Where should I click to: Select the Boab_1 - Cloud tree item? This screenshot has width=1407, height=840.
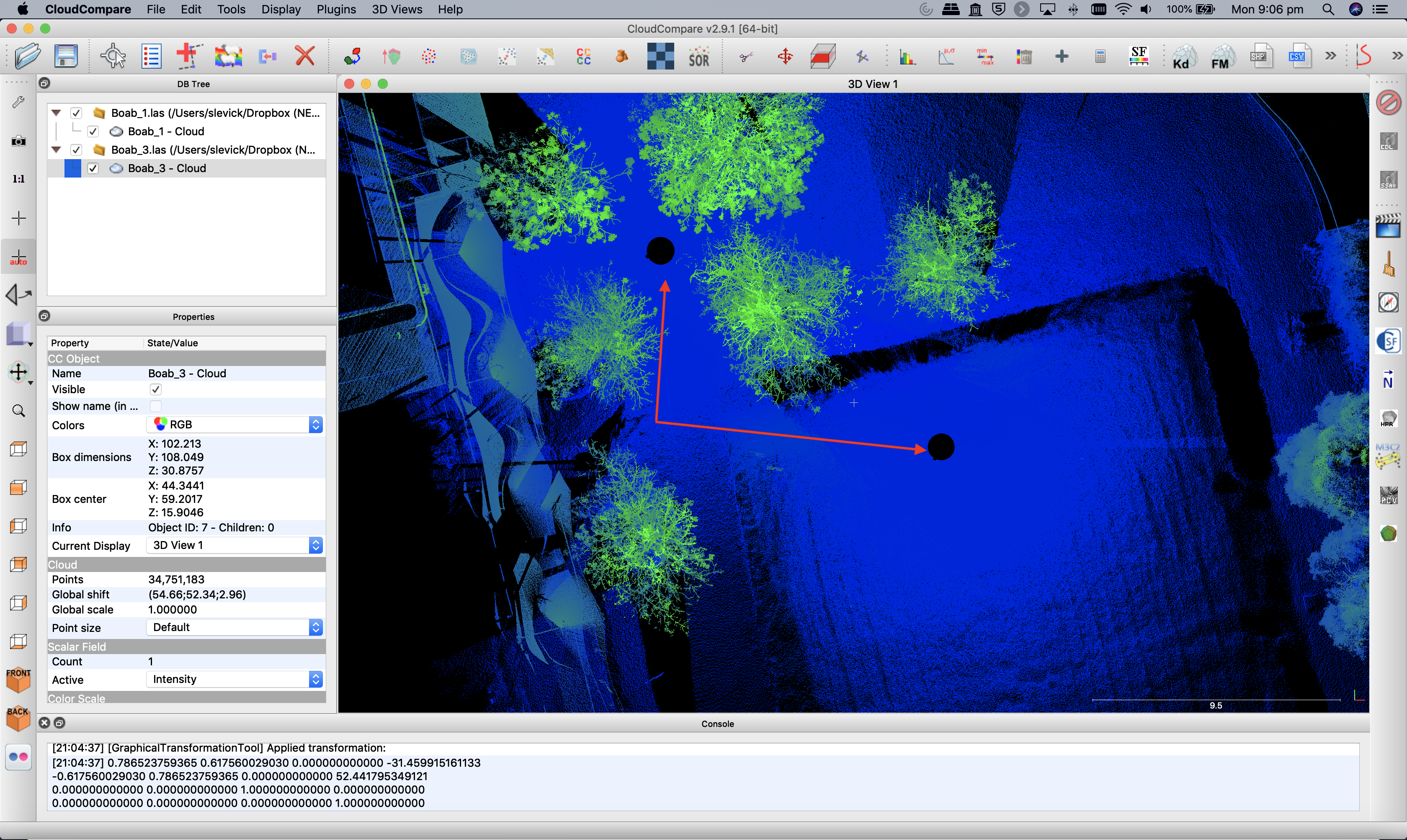[x=165, y=131]
